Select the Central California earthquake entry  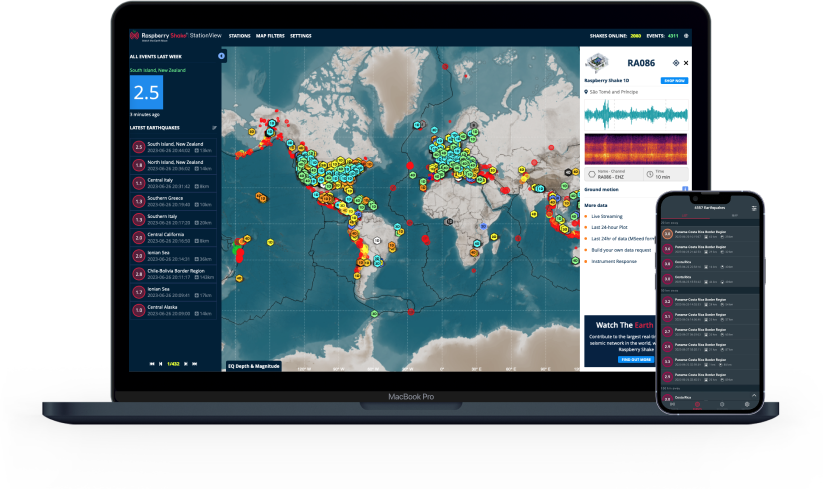[x=173, y=238]
